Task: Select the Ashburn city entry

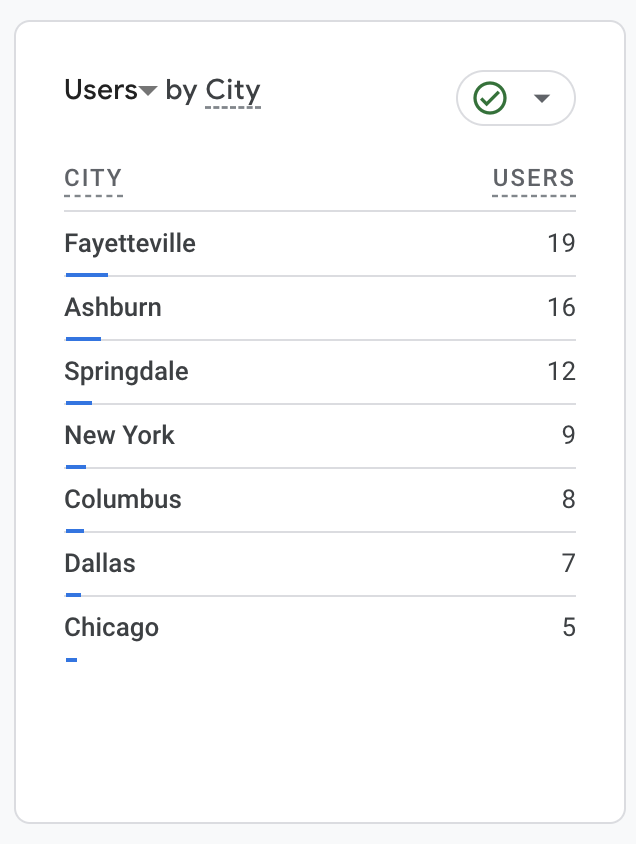Action: pyautogui.click(x=113, y=307)
